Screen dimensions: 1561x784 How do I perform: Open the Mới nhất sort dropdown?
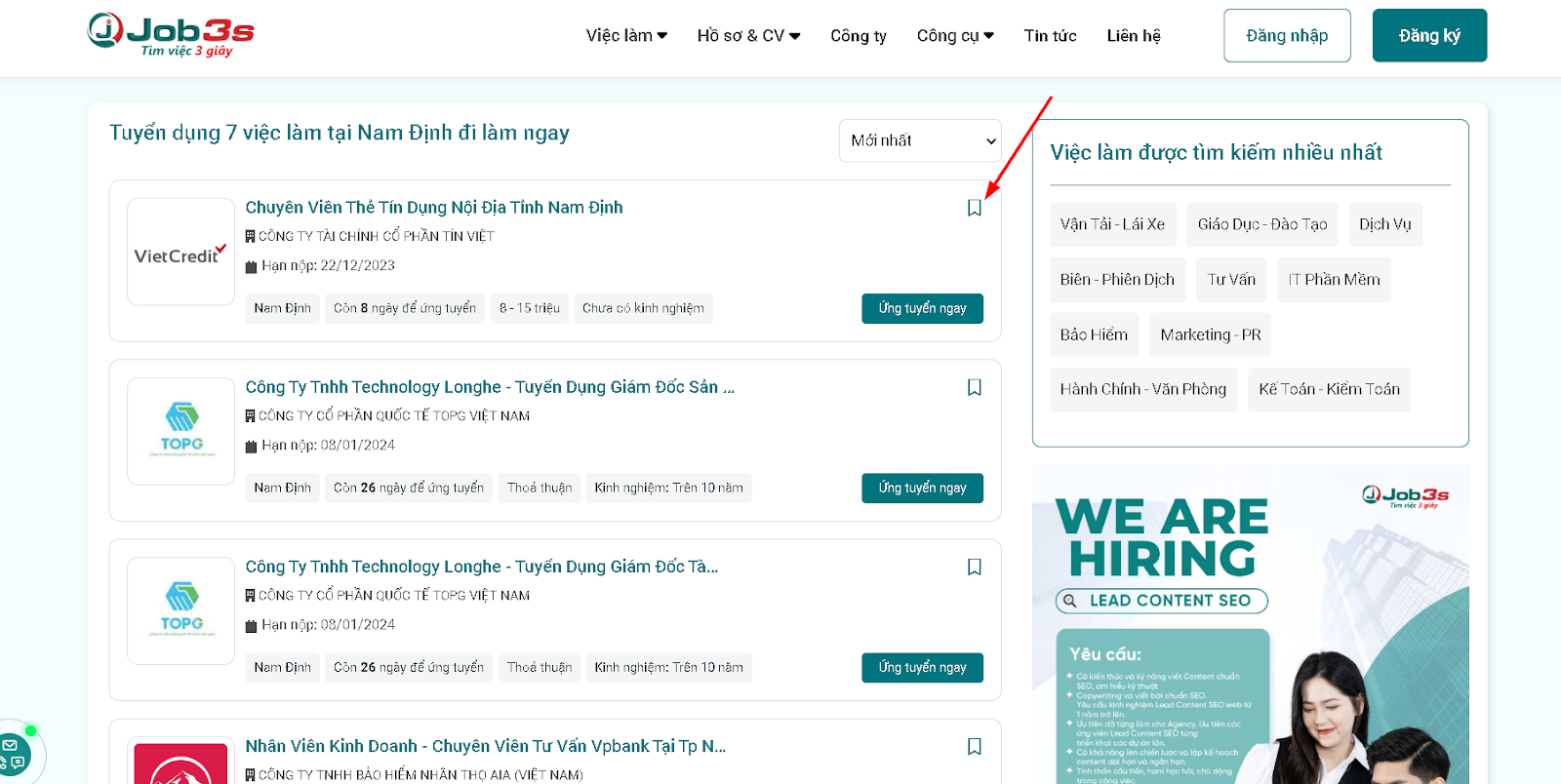point(920,140)
